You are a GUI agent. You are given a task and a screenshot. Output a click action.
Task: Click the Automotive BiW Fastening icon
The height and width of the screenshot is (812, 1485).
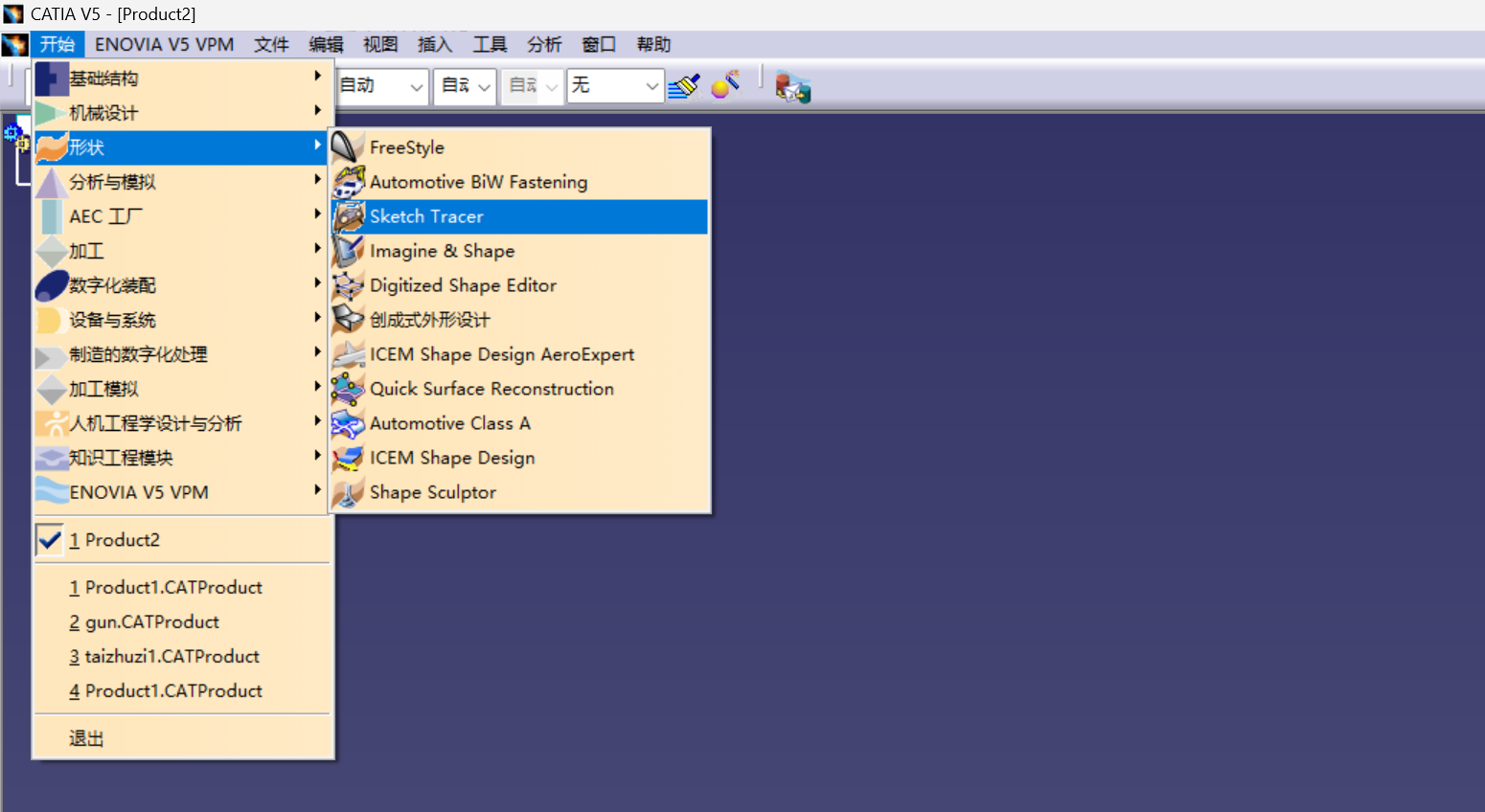(348, 182)
